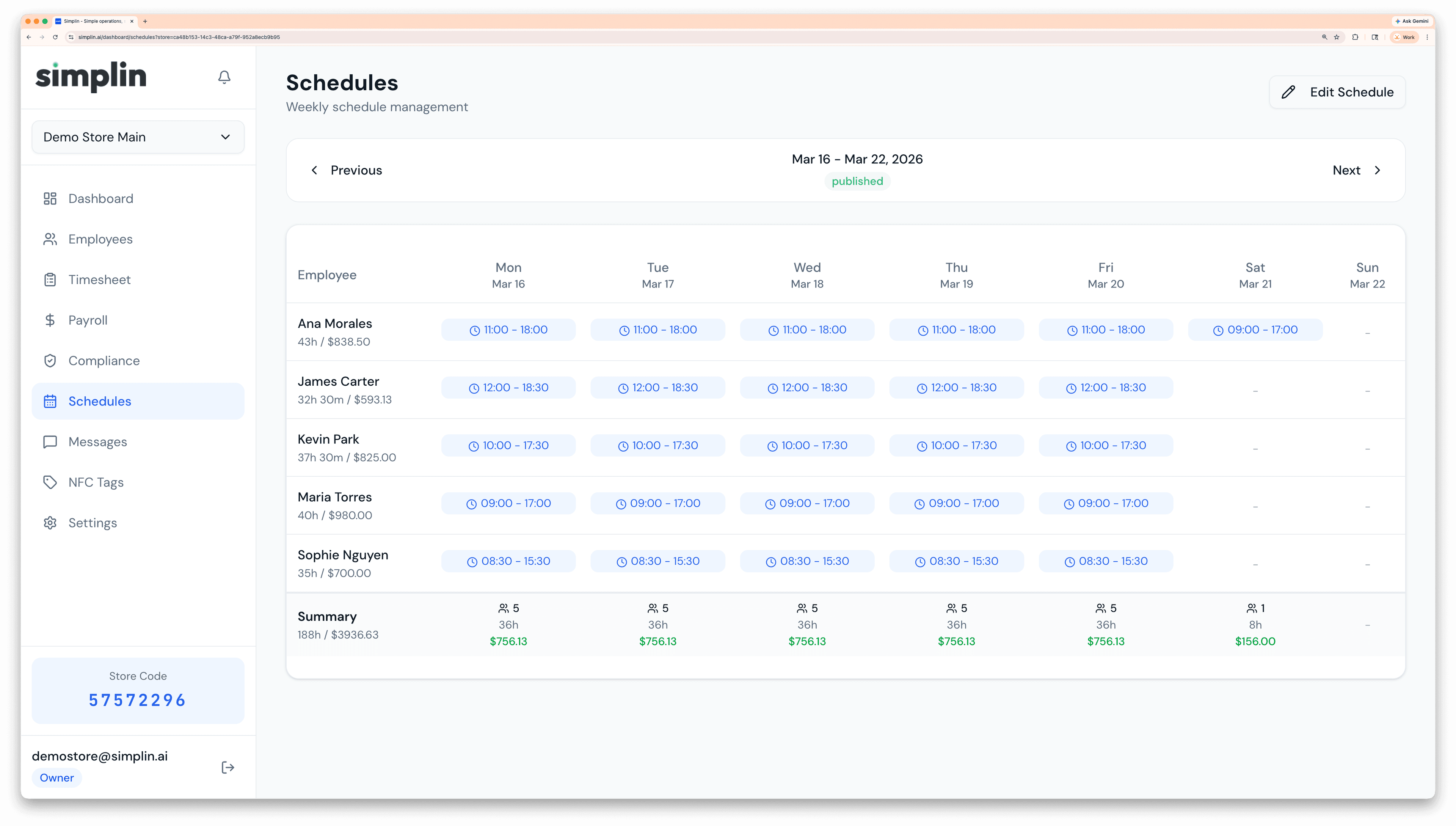Select the Dashboard grid icon in sidebar
The height and width of the screenshot is (826, 1456).
pyautogui.click(x=50, y=199)
